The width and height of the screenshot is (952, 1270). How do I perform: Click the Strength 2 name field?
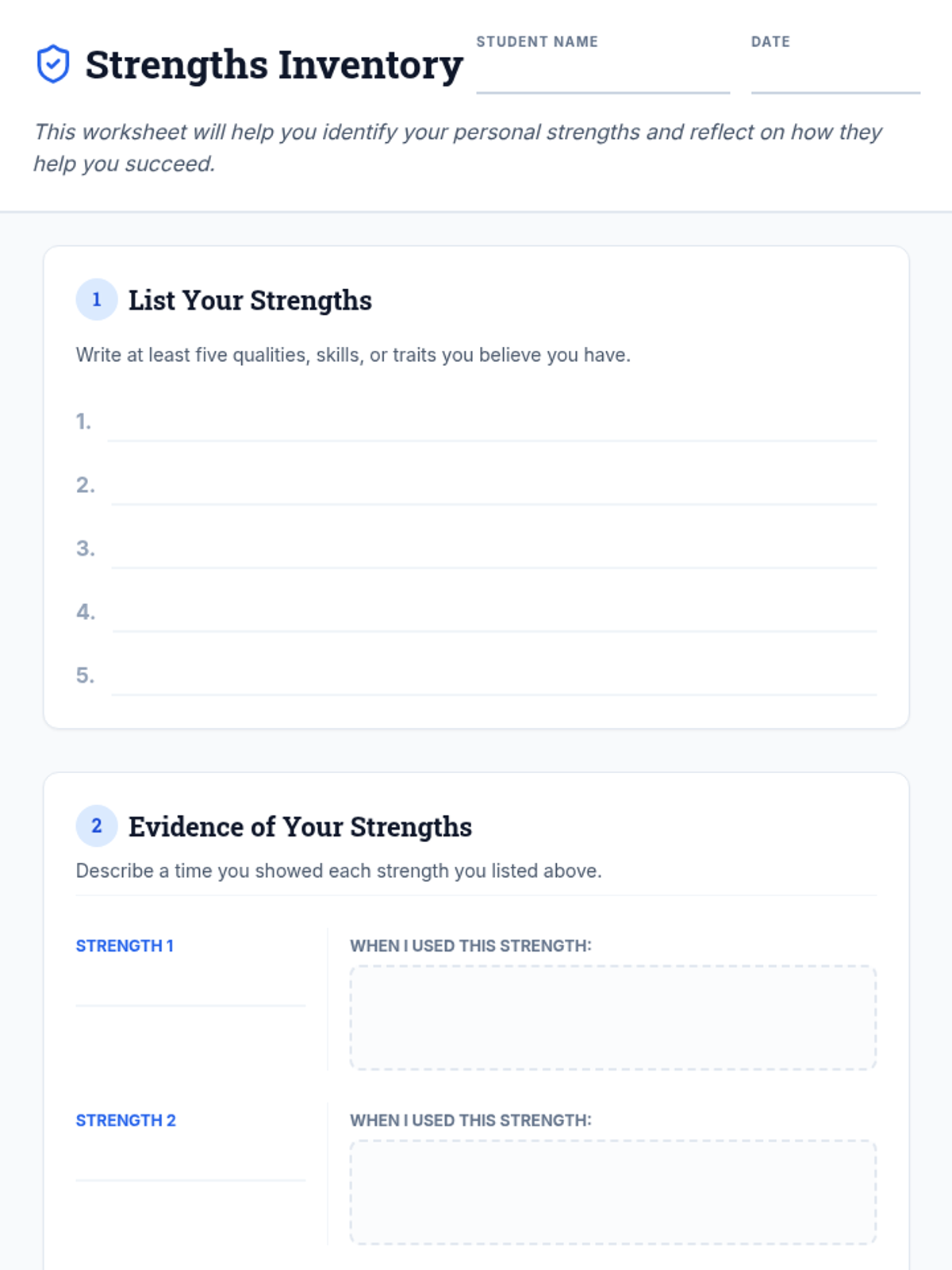pos(190,1164)
